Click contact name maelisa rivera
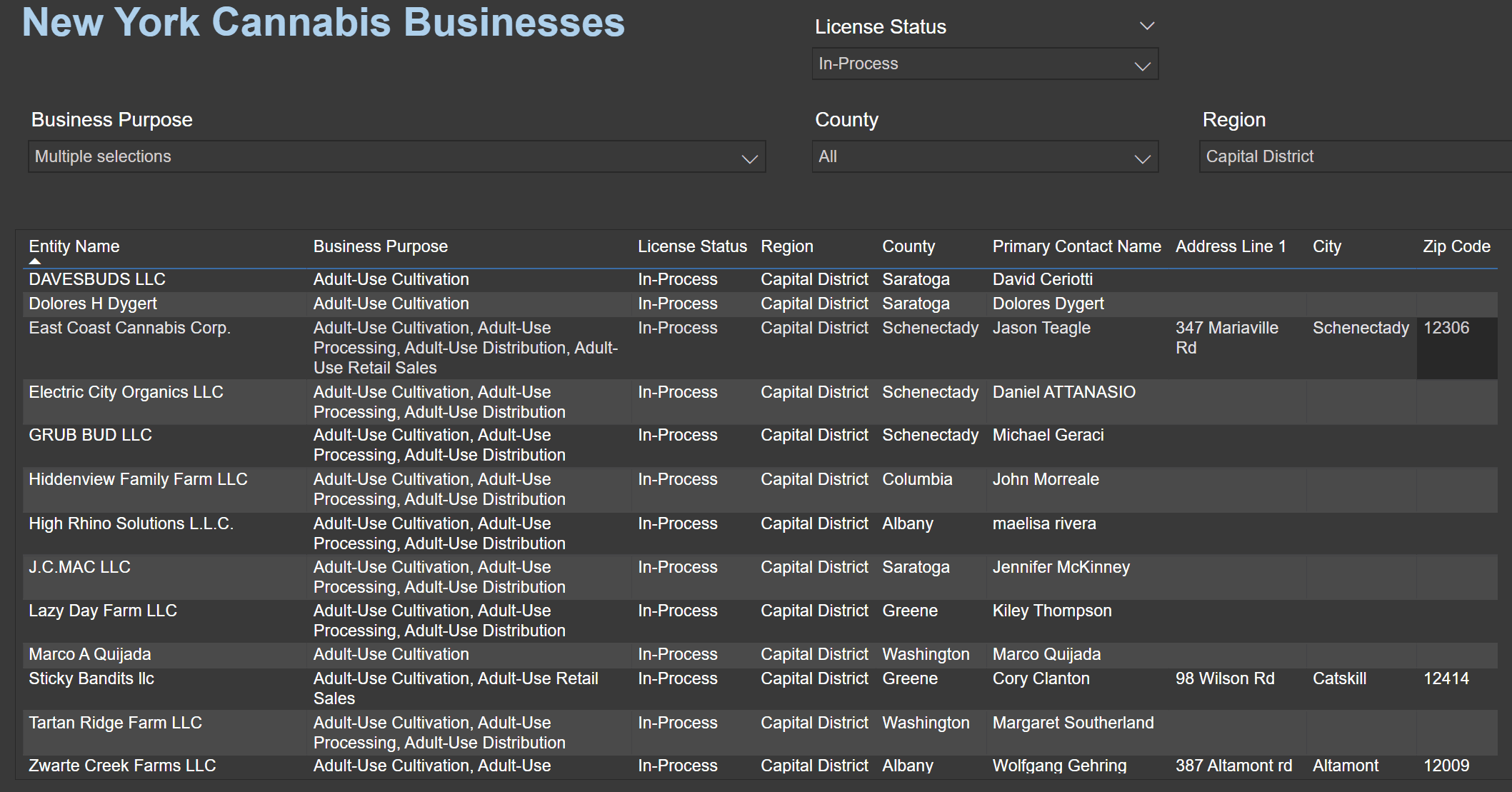The height and width of the screenshot is (792, 1512). pos(1044,523)
